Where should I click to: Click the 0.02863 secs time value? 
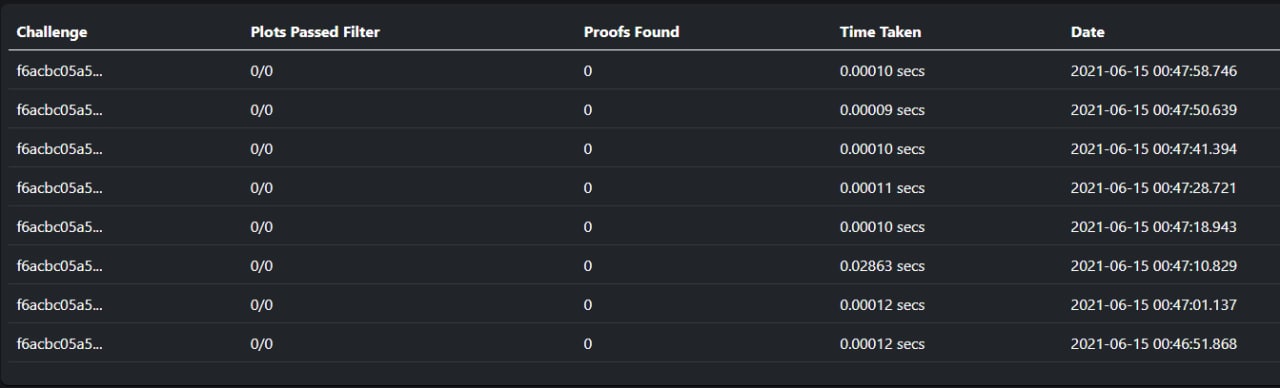pyautogui.click(x=882, y=266)
